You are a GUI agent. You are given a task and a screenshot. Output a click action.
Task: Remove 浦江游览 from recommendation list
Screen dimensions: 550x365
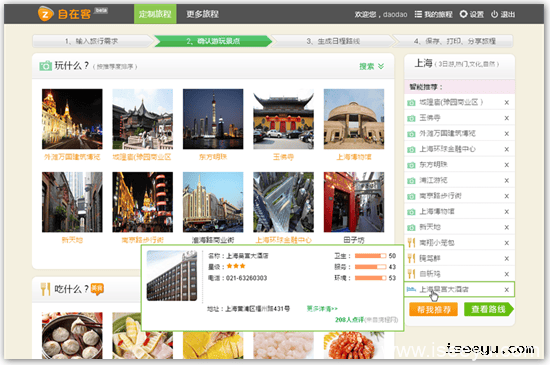[507, 181]
